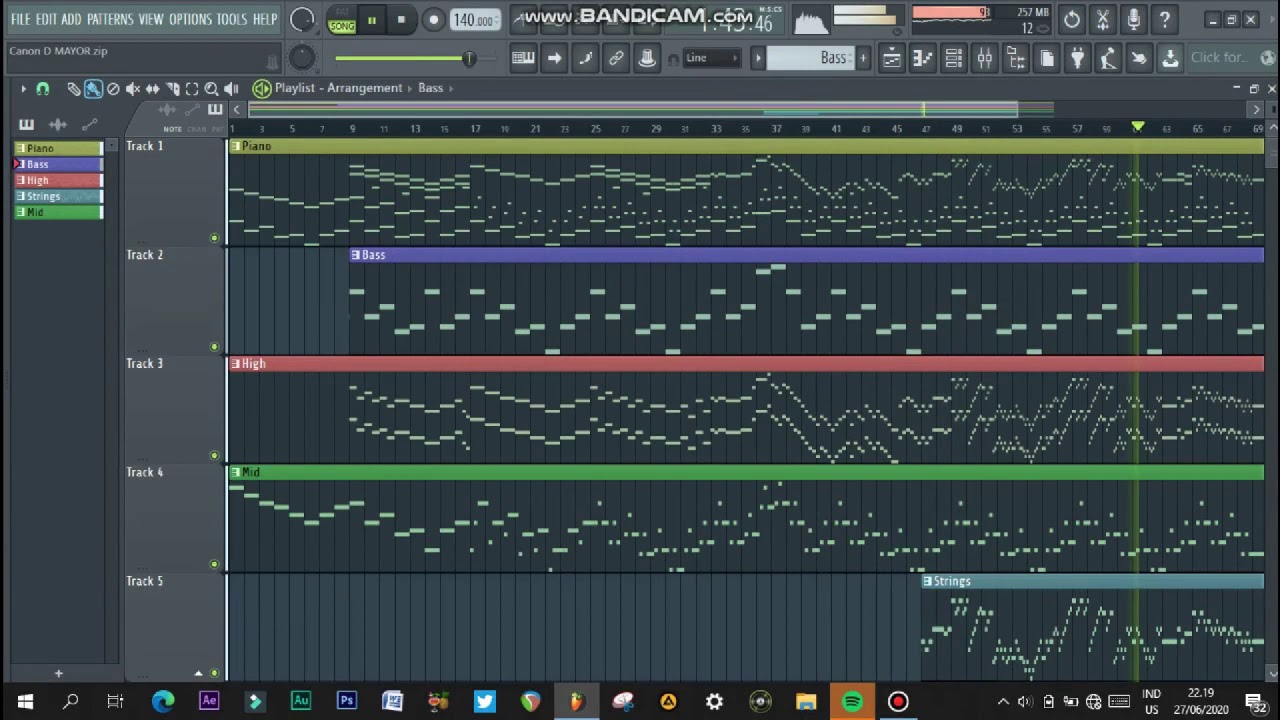
Task: Open the VIEW menu
Action: (151, 19)
